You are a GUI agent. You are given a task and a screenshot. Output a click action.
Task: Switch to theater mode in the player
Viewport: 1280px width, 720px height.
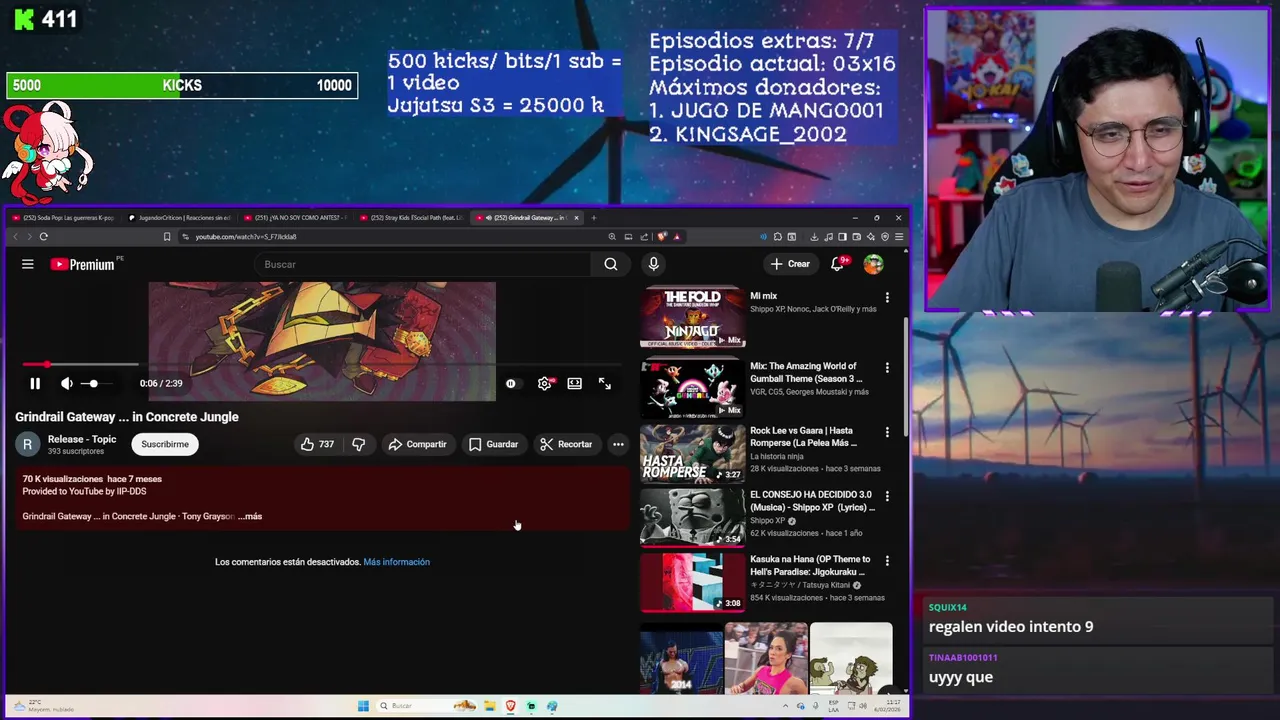[x=574, y=383]
